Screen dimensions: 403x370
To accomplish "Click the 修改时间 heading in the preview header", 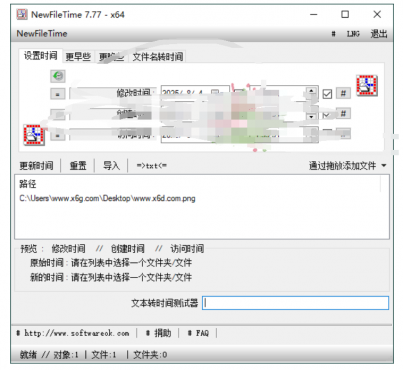I will pos(68,249).
